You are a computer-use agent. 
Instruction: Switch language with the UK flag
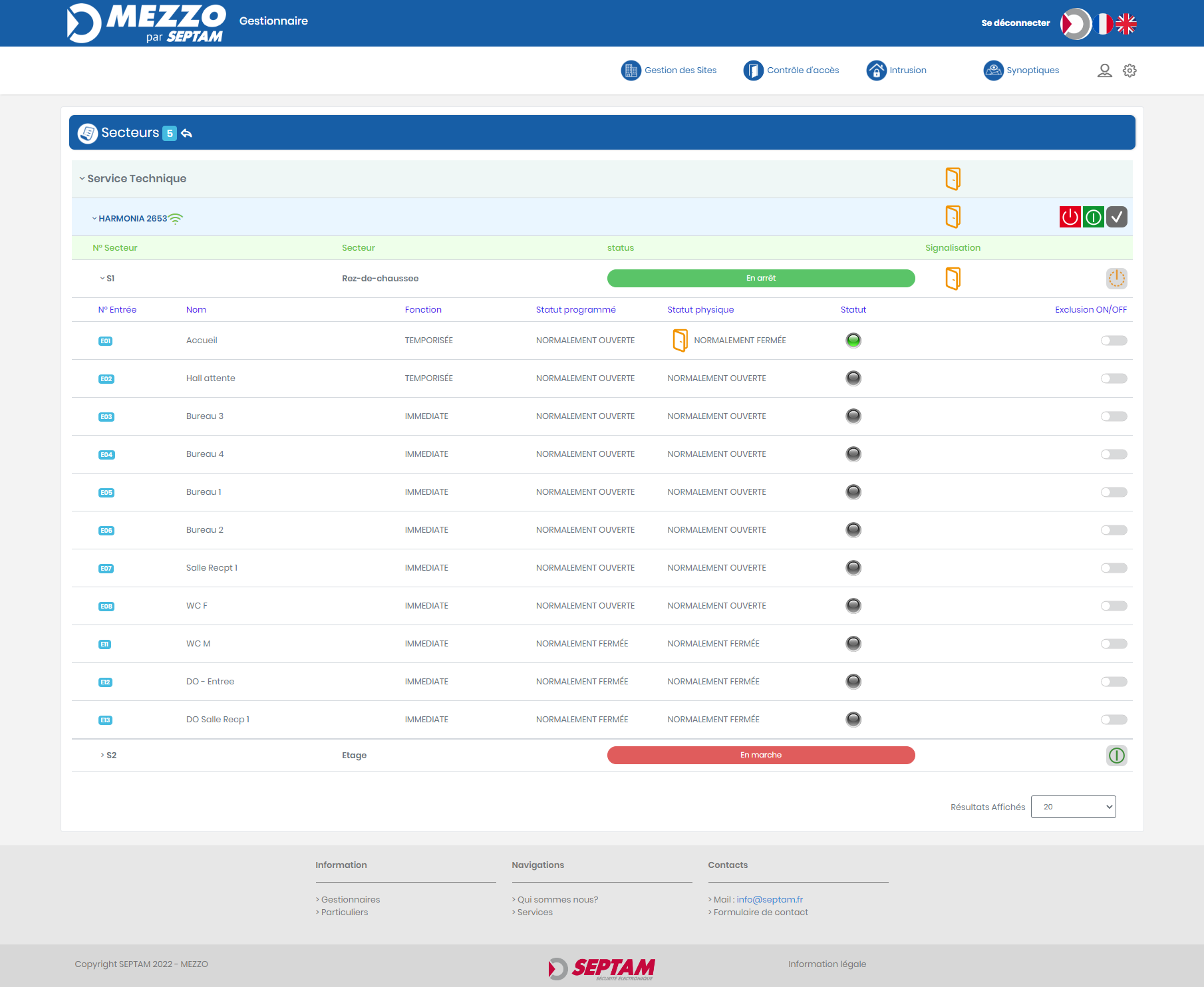click(x=1126, y=24)
